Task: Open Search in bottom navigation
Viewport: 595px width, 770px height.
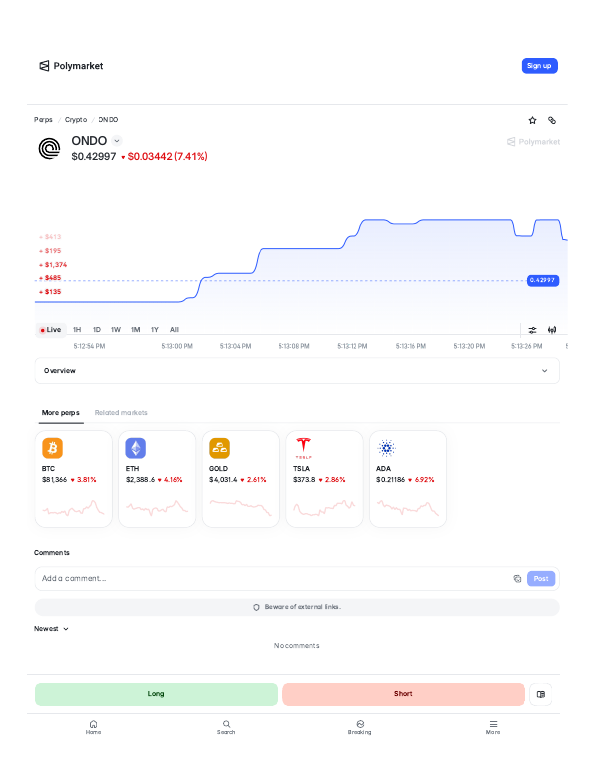Action: [226, 727]
